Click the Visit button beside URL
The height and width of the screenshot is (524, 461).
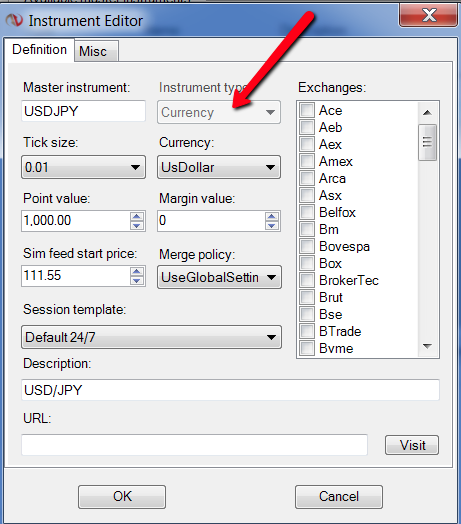click(412, 445)
